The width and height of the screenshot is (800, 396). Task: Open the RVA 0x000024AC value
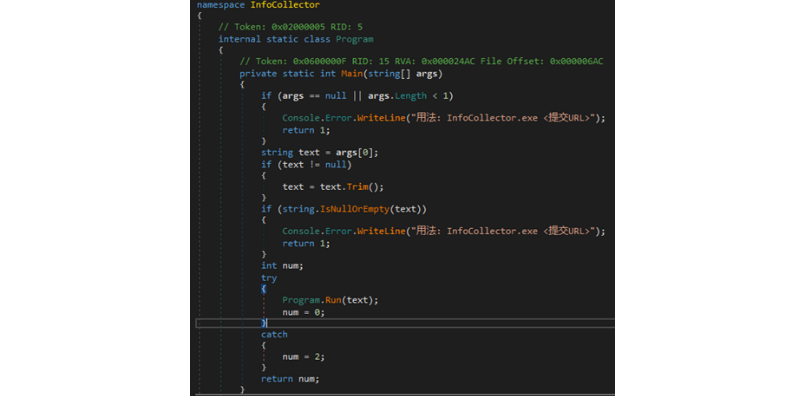(x=448, y=61)
